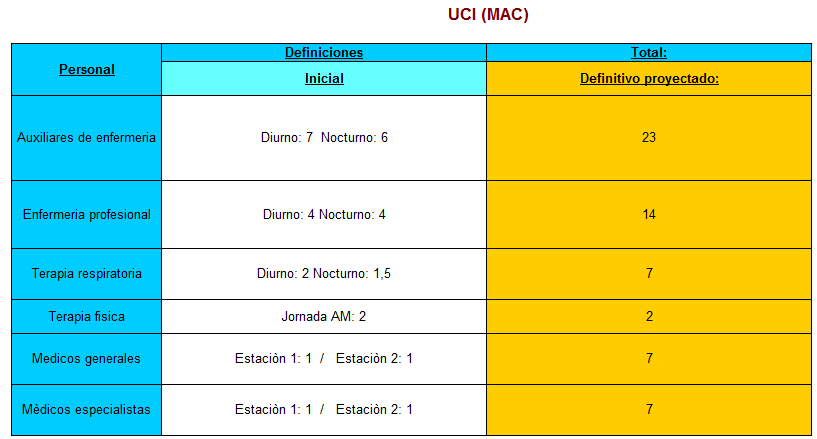
Task: Select the Inicial subheader cell
Action: (324, 78)
